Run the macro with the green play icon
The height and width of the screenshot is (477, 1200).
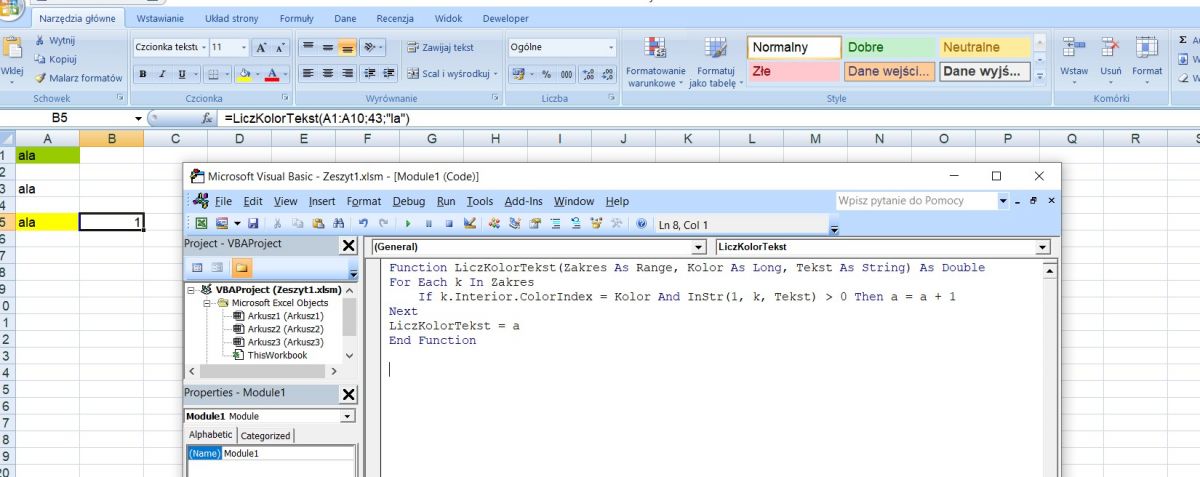(x=408, y=224)
